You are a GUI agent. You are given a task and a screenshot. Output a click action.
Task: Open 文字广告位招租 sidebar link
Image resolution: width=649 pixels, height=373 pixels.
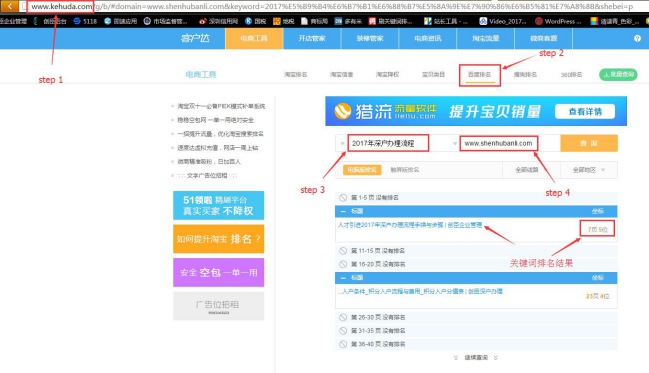(x=207, y=176)
